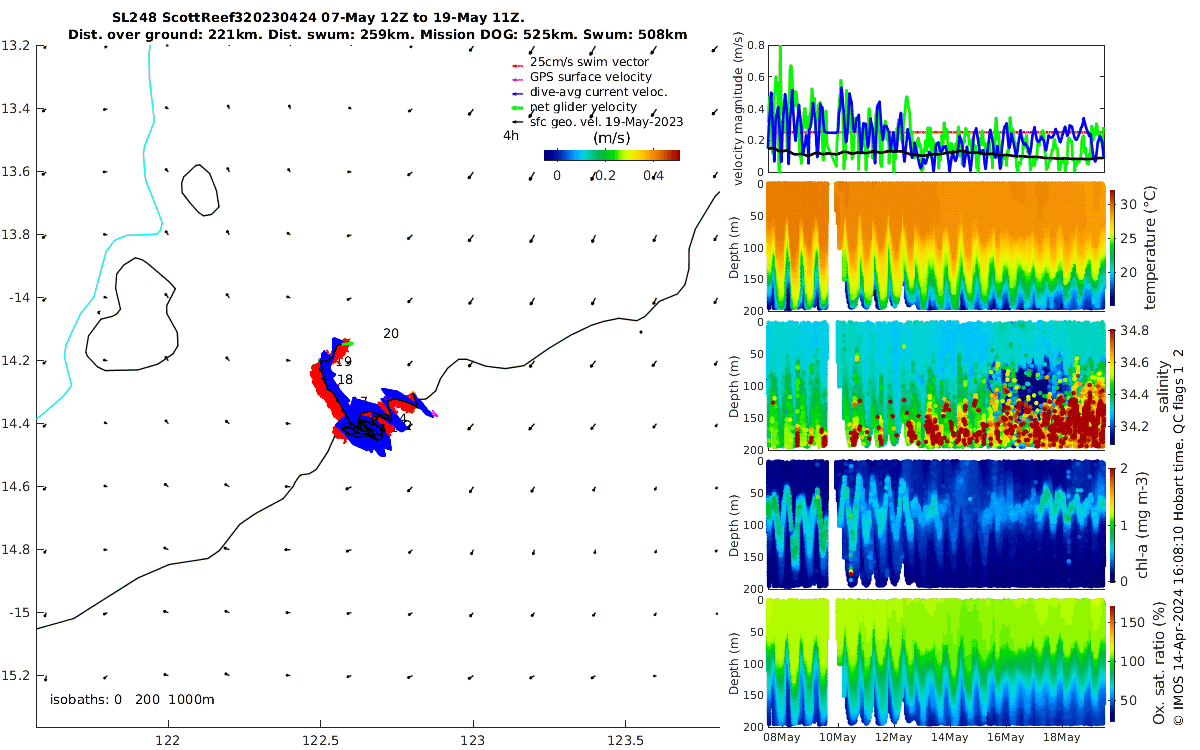Click the latitude tick '15.2' on the map

(16, 676)
